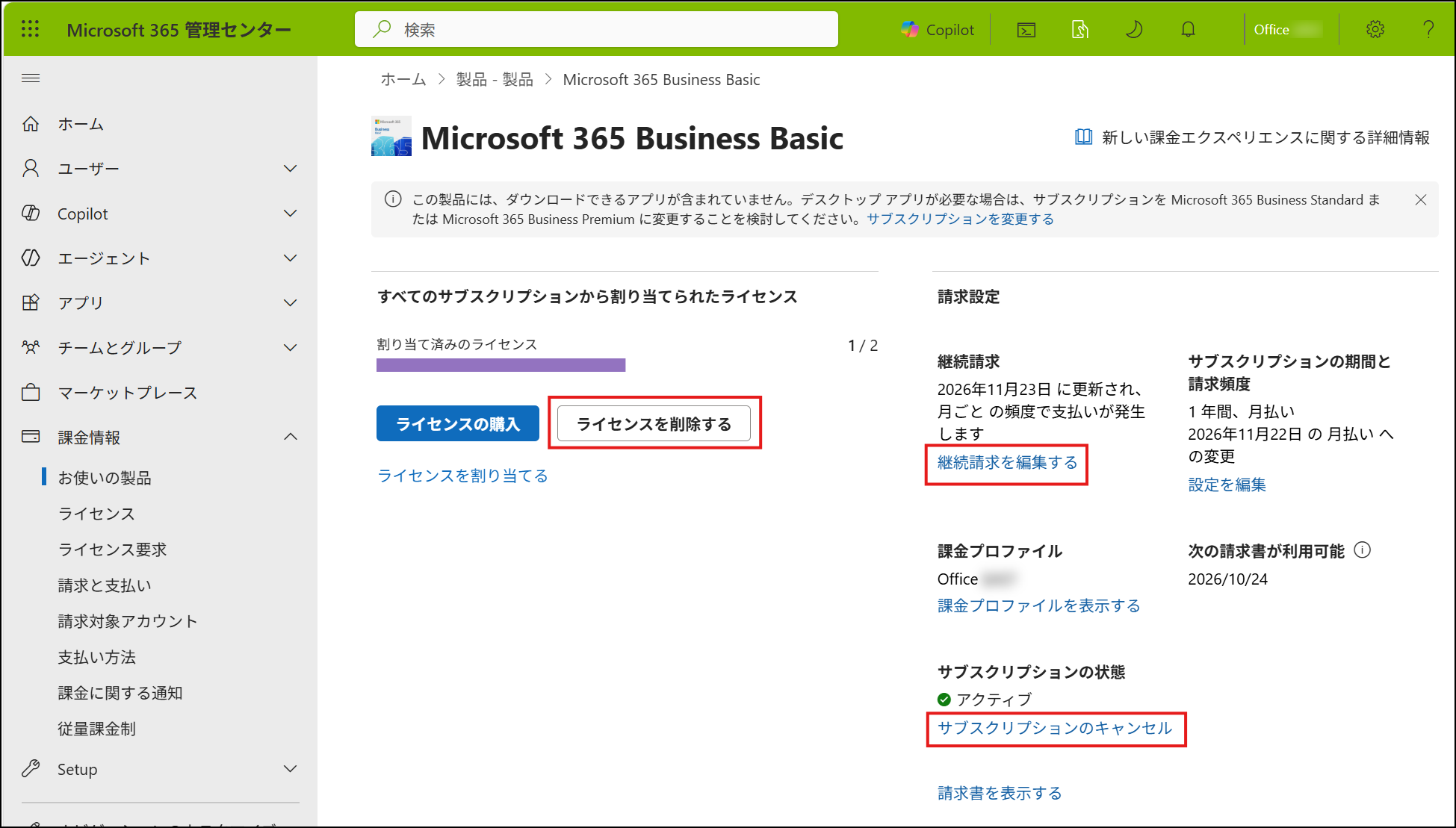This screenshot has width=1456, height=828.
Task: Click ライセンスの購入 button
Action: coord(458,423)
